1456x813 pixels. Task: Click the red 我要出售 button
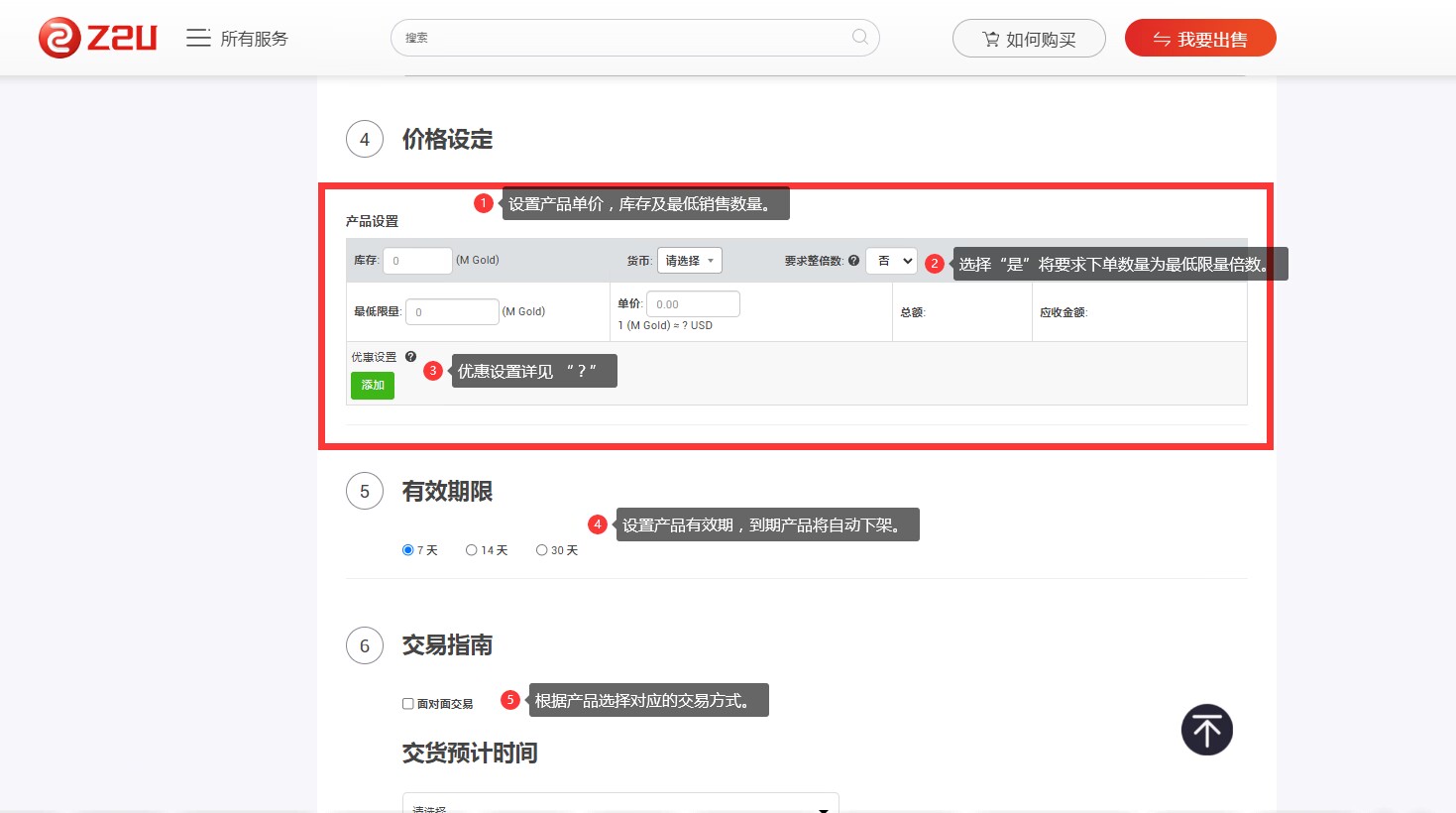pos(1199,39)
